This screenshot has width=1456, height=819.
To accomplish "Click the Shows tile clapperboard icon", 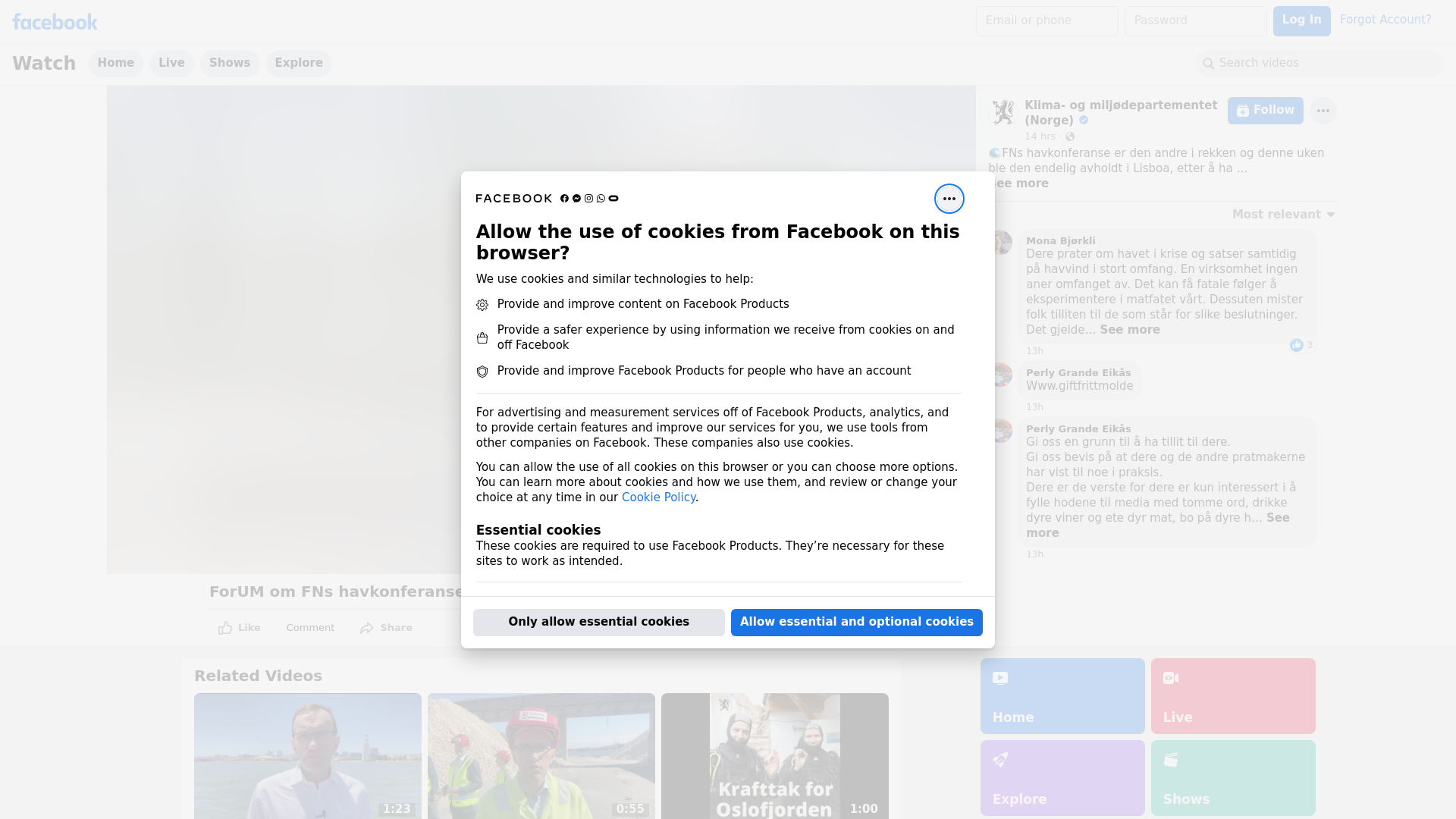I will [x=1171, y=760].
